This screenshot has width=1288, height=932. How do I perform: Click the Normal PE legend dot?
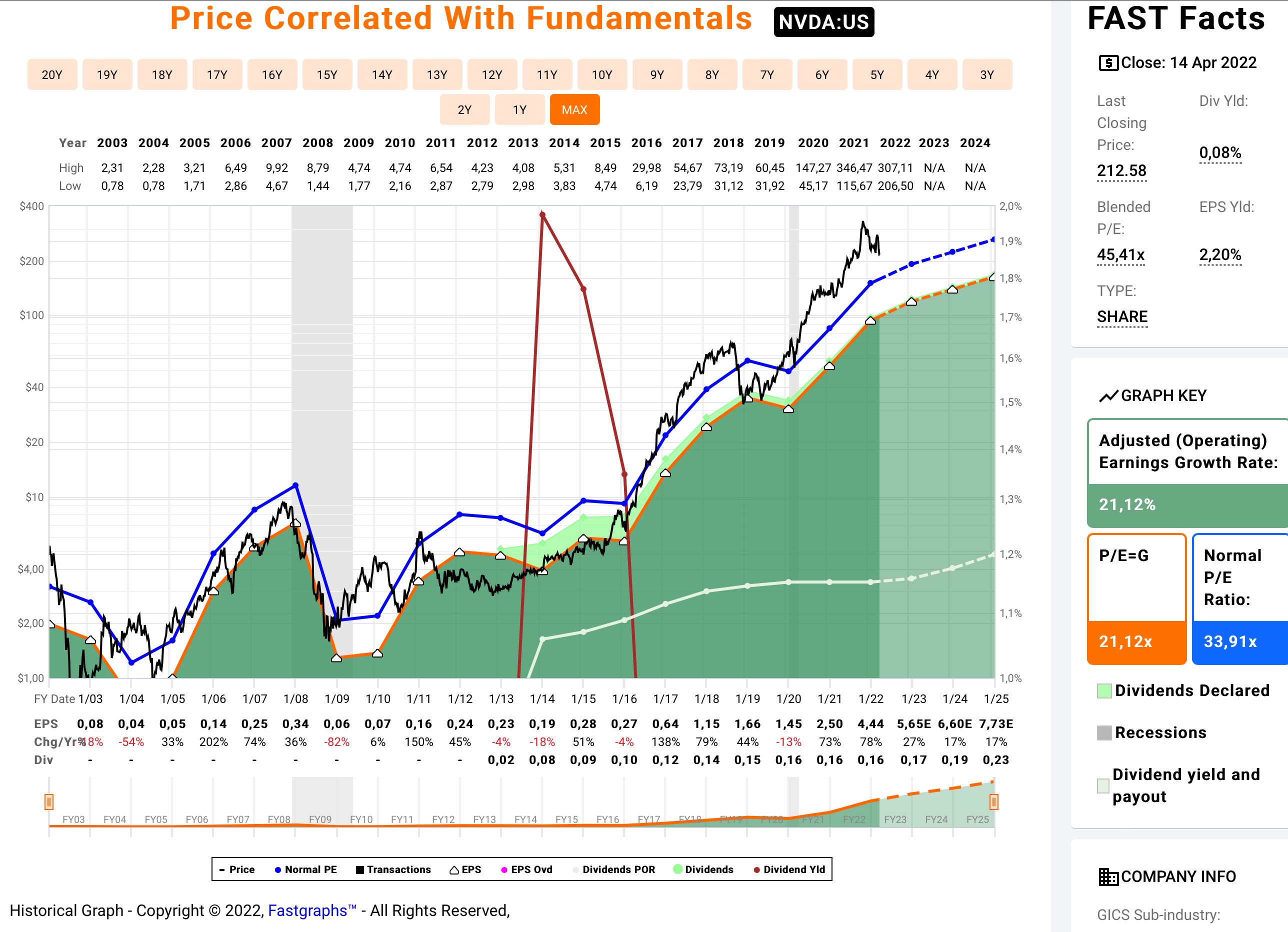click(x=277, y=869)
